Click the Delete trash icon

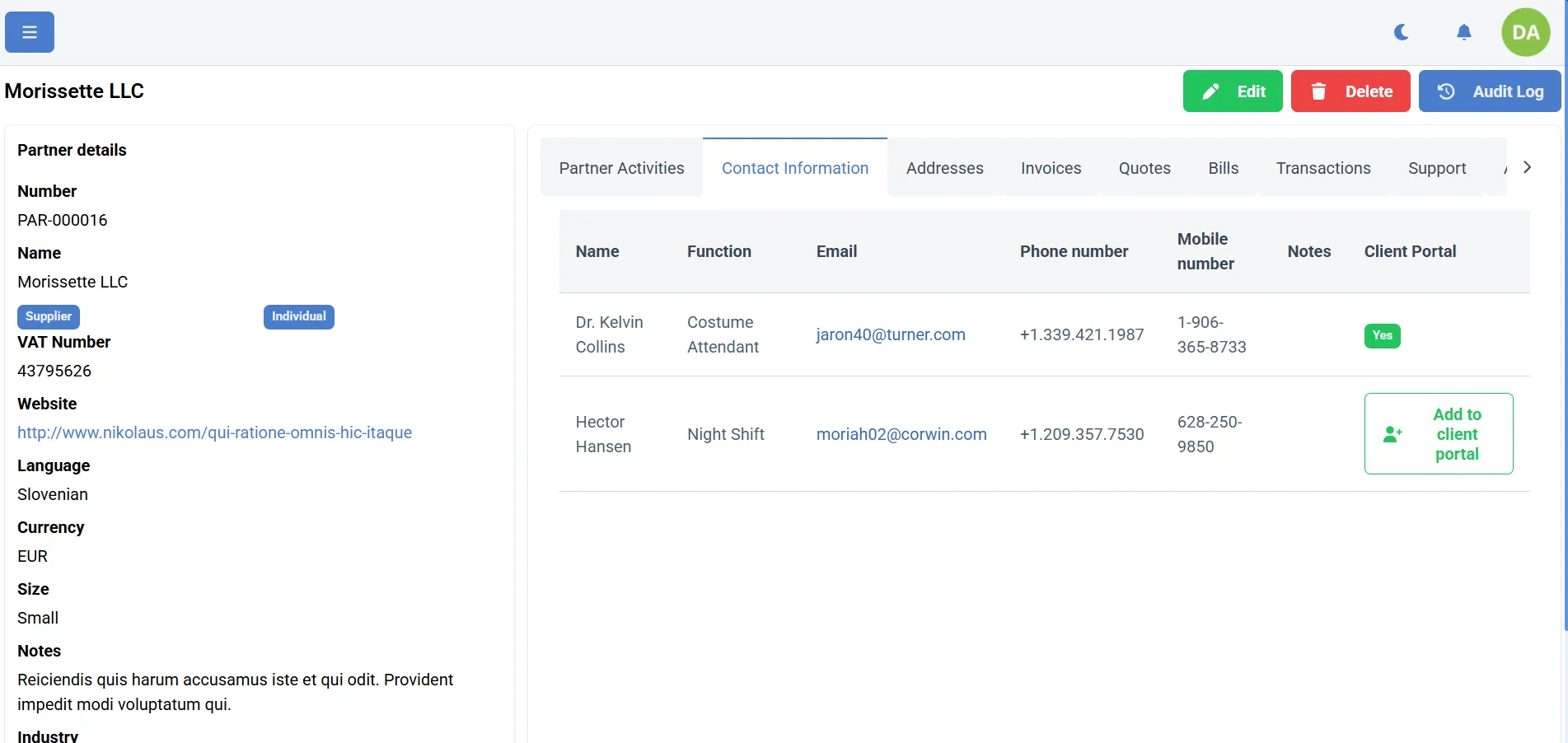tap(1319, 91)
